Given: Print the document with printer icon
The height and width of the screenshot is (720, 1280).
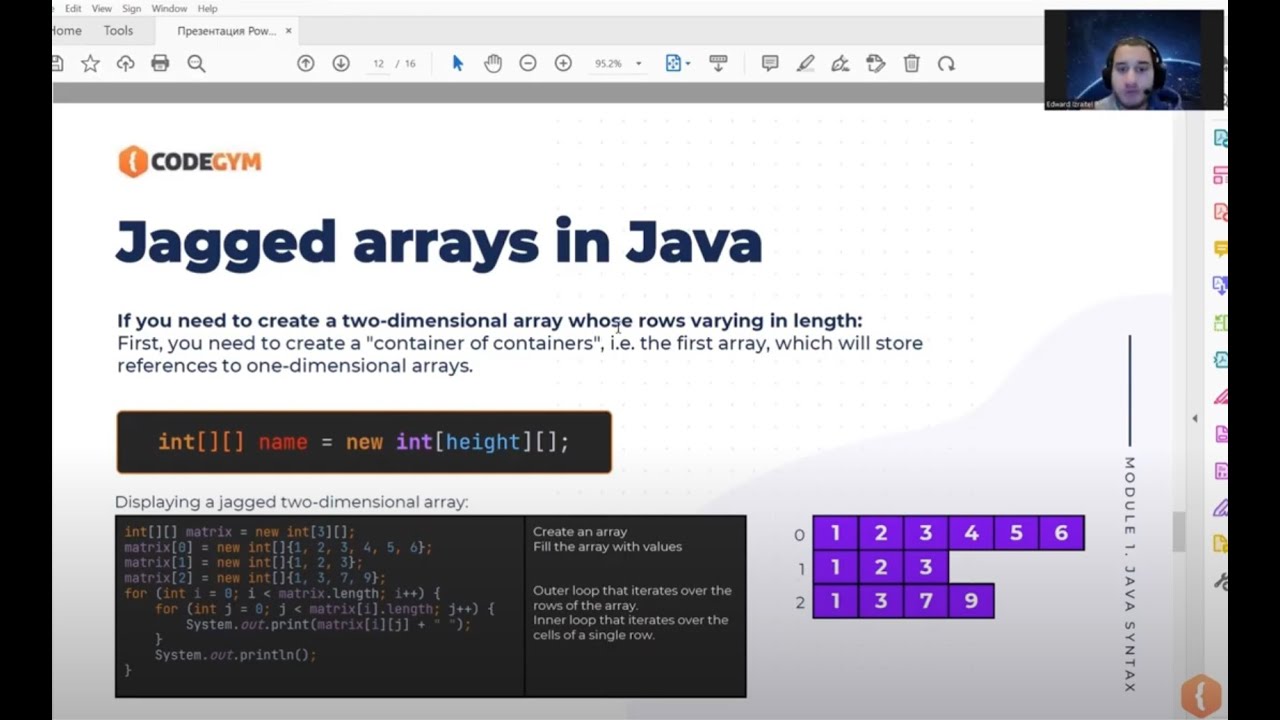Looking at the screenshot, I should point(160,63).
